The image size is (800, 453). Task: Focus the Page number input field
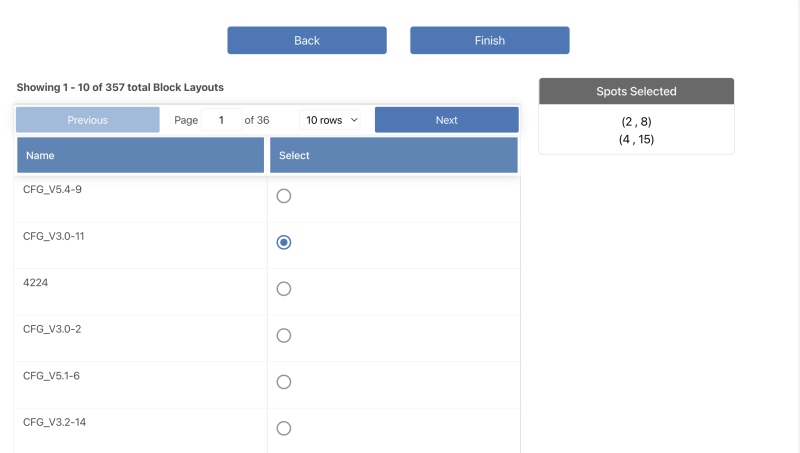tap(221, 120)
